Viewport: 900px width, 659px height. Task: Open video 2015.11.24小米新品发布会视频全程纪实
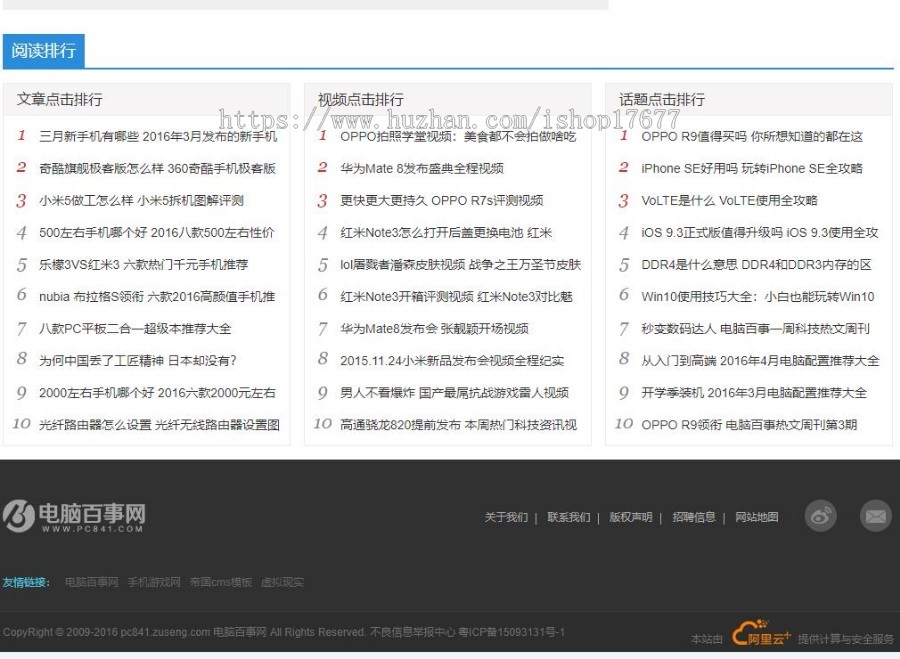452,360
